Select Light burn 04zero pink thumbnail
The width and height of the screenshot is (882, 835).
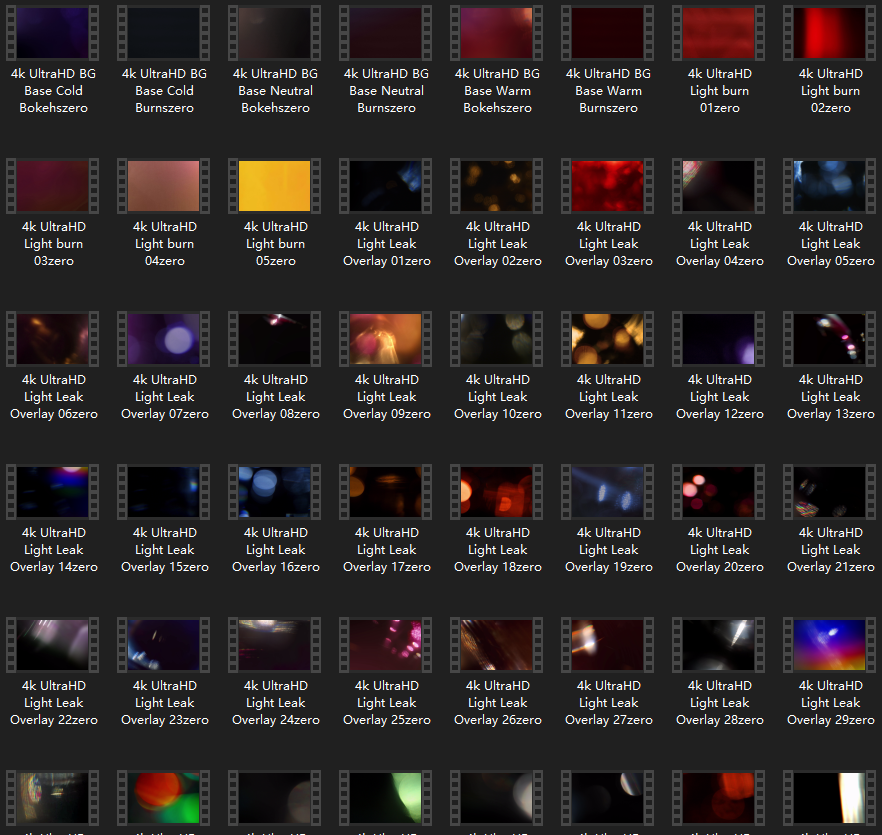coord(163,186)
